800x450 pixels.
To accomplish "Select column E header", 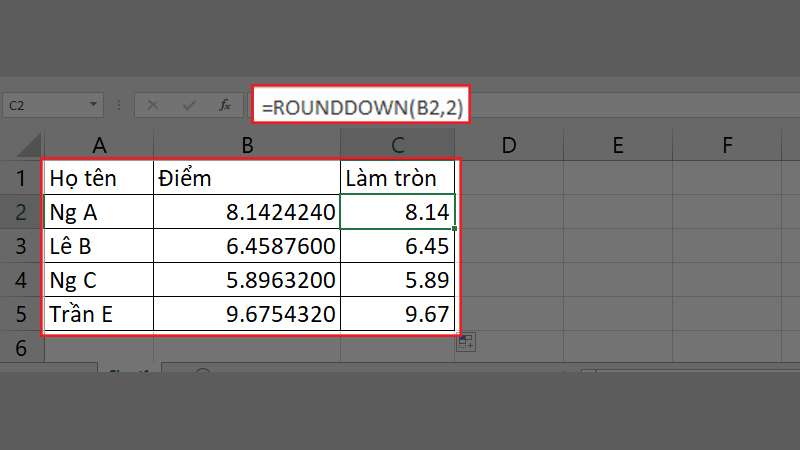I will tap(618, 145).
